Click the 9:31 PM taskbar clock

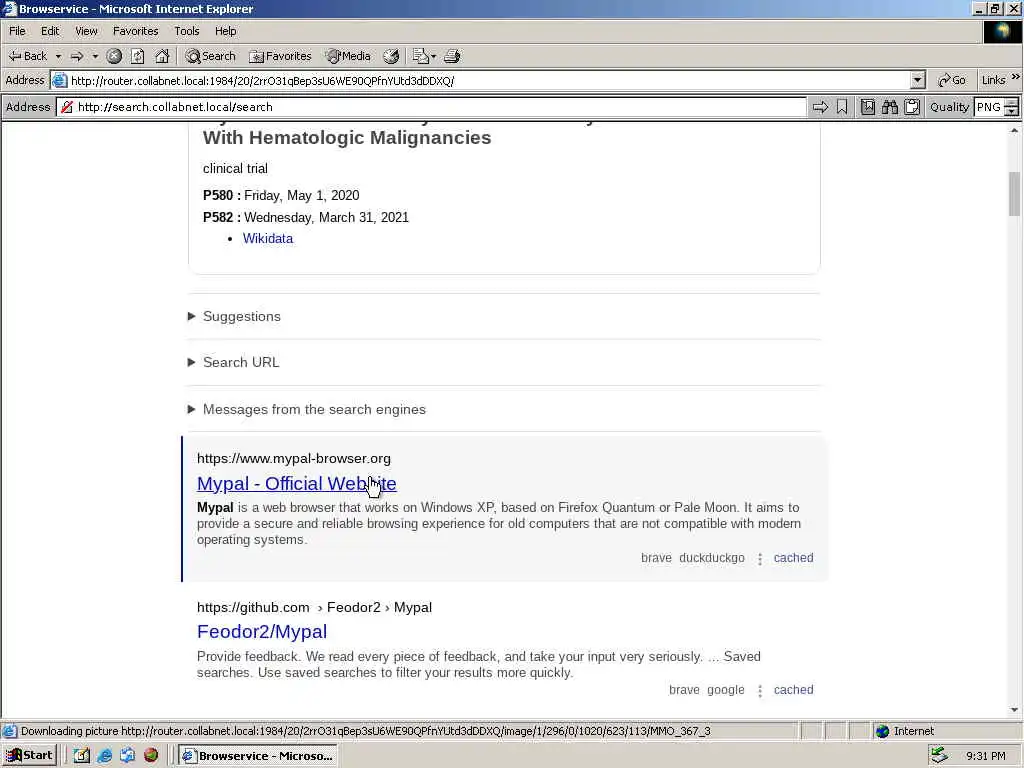985,756
